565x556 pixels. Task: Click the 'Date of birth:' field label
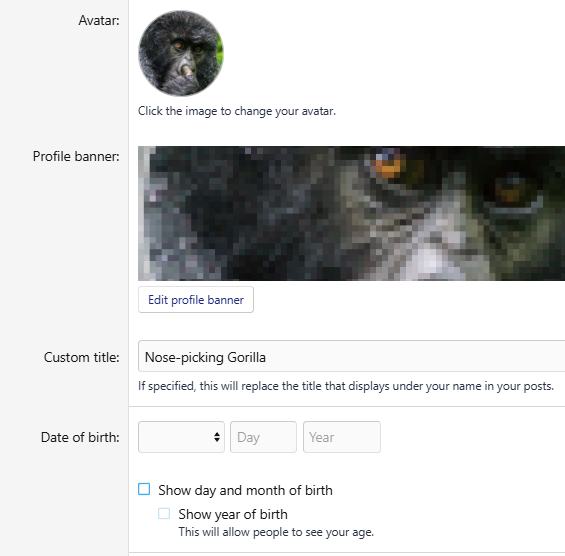[80, 437]
